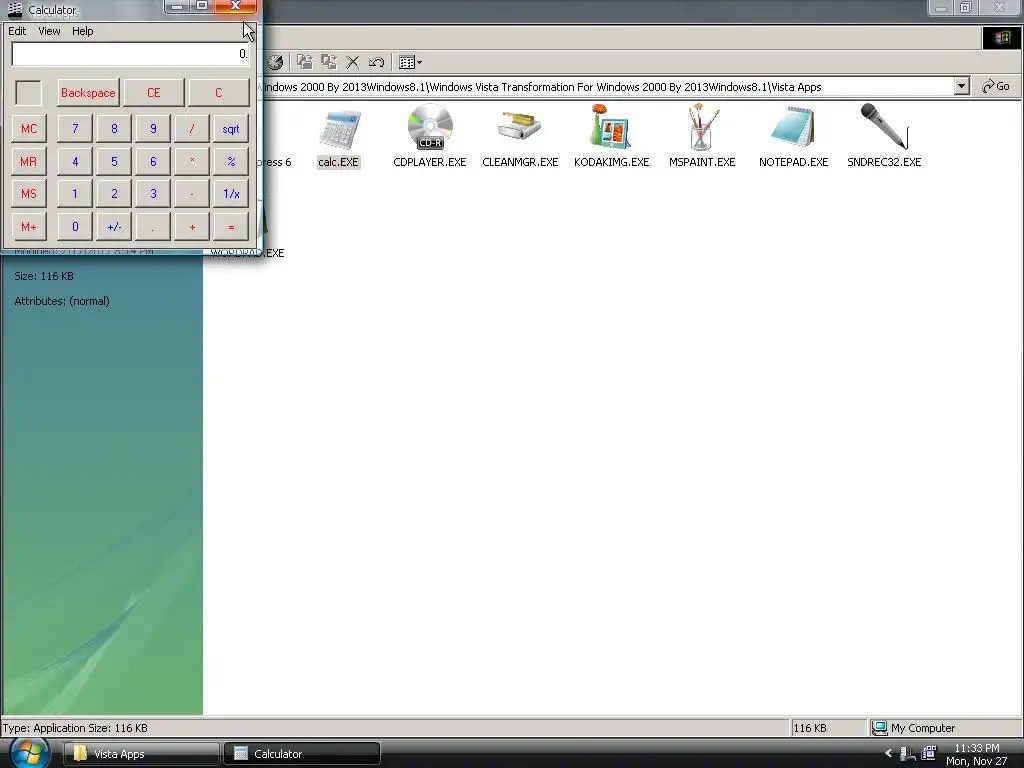Image resolution: width=1024 pixels, height=768 pixels.
Task: Click the CE button in Calculator
Action: tap(153, 93)
